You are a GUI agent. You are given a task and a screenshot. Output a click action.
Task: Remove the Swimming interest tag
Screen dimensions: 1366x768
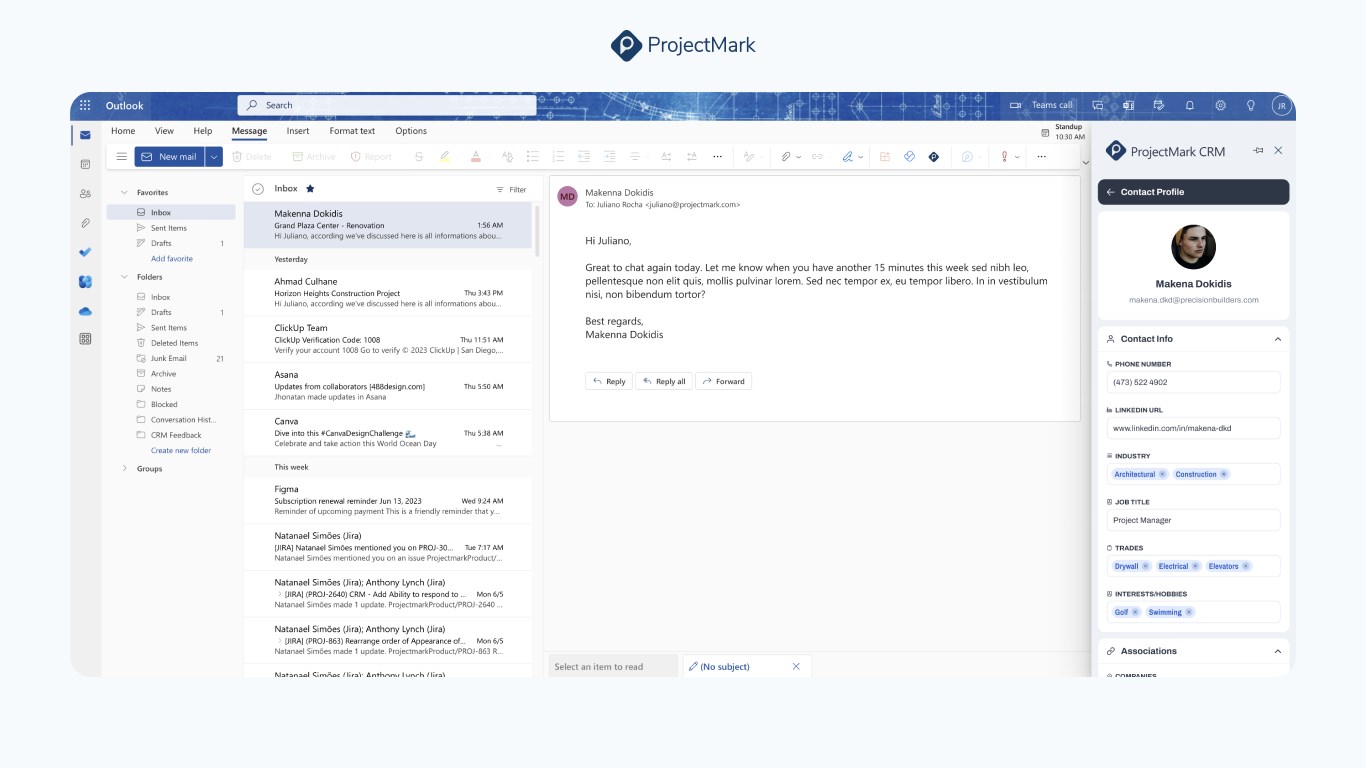tap(1189, 612)
